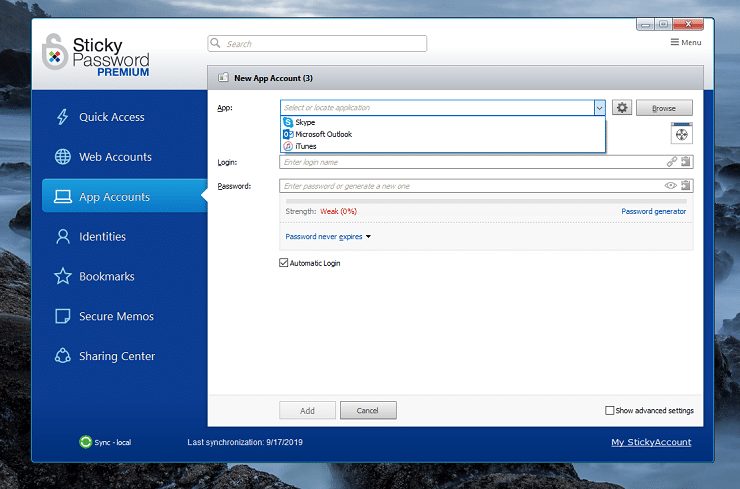This screenshot has width=740, height=489.
Task: Click into the Enter login name field
Action: [470, 161]
